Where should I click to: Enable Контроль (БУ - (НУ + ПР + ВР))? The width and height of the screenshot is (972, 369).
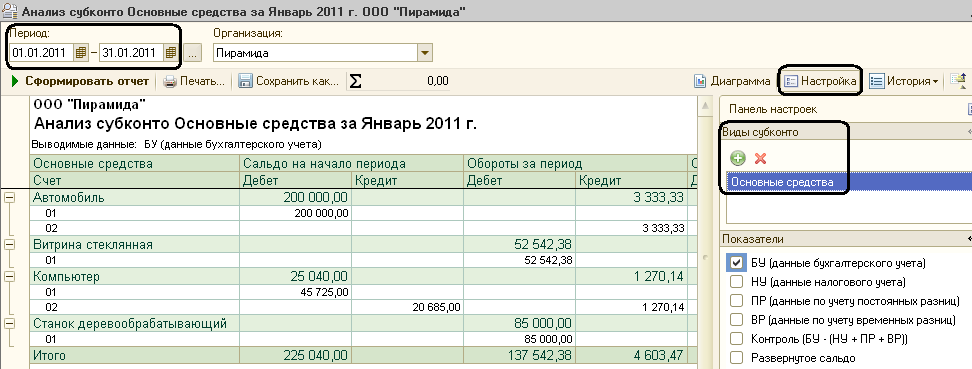coord(736,339)
